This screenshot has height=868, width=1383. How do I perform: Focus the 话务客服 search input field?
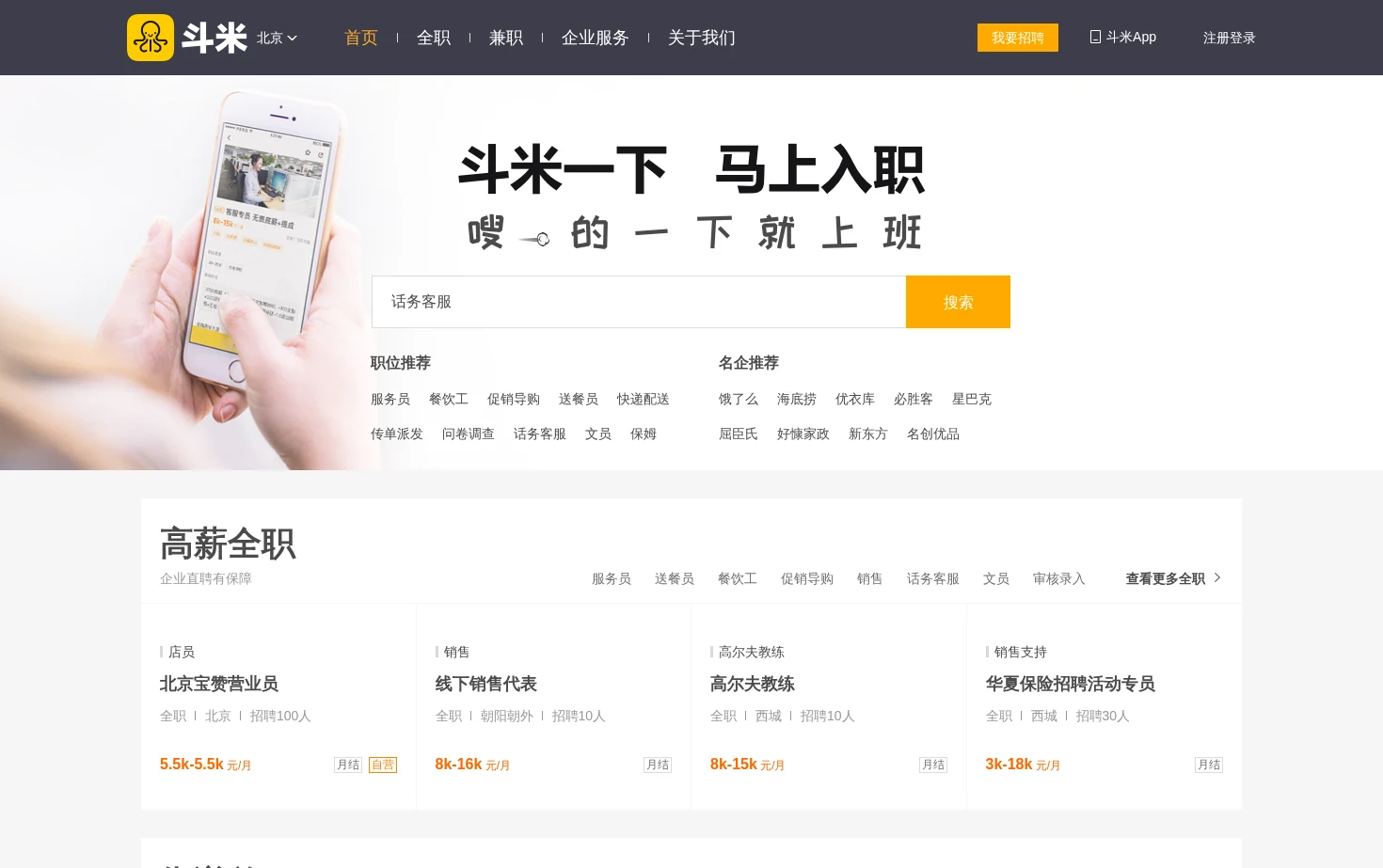(x=639, y=302)
